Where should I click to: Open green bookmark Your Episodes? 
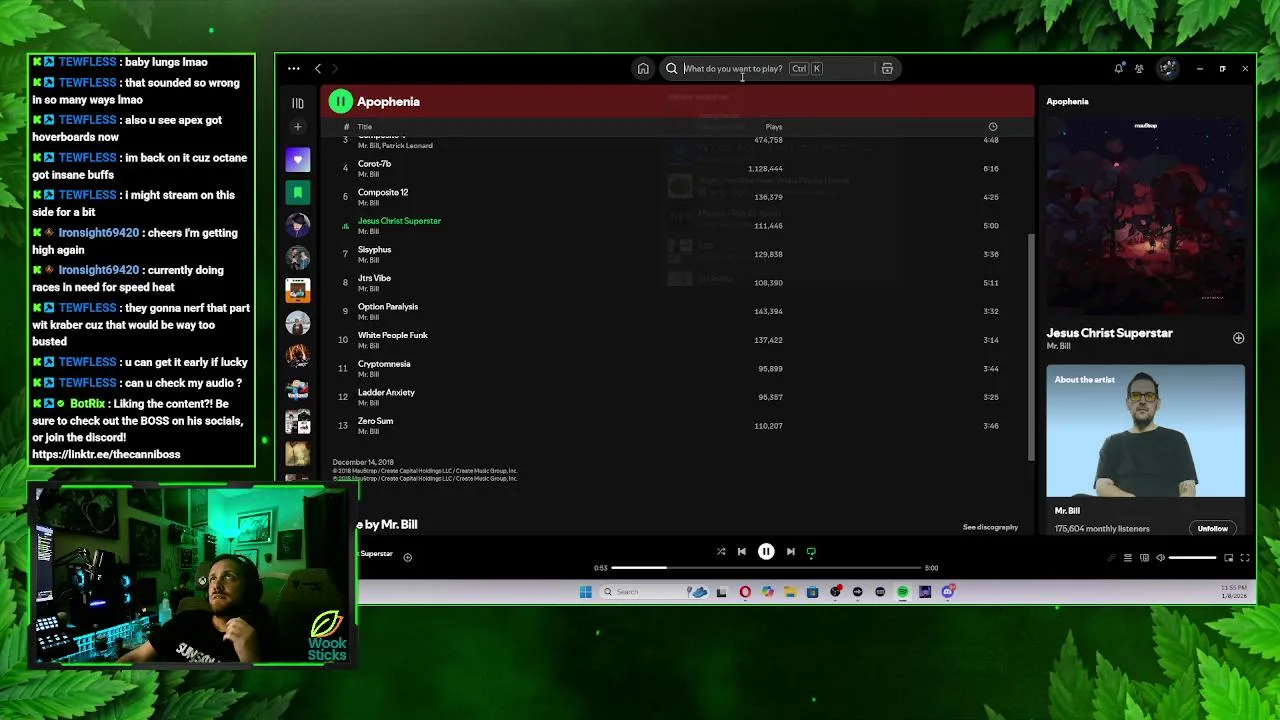pyautogui.click(x=298, y=192)
